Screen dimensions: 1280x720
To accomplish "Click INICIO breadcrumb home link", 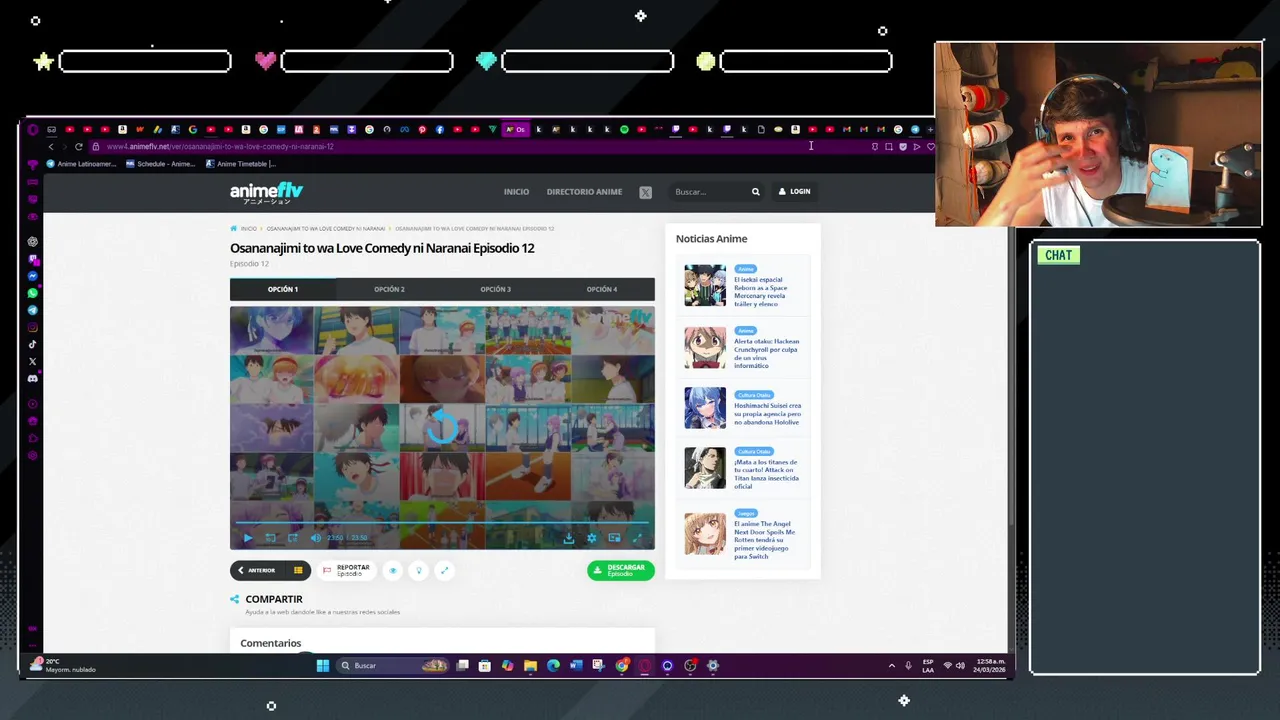I will pyautogui.click(x=244, y=228).
